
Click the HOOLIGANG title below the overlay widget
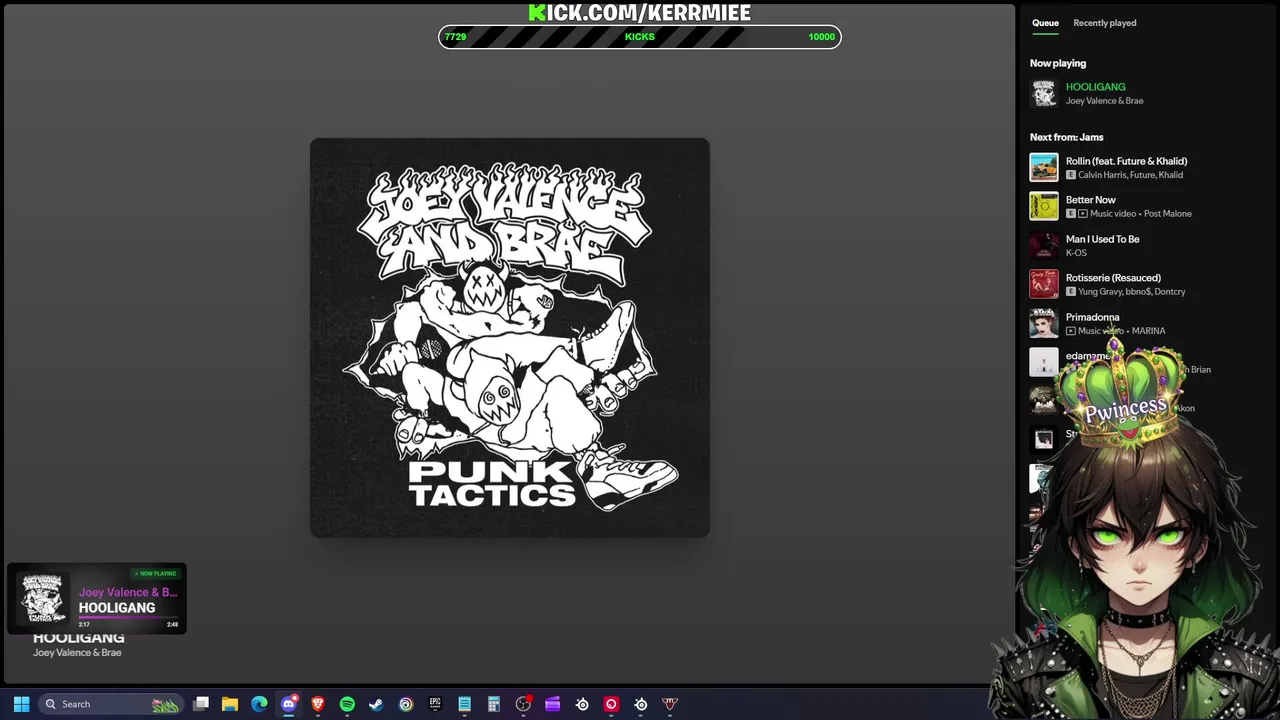pos(78,639)
